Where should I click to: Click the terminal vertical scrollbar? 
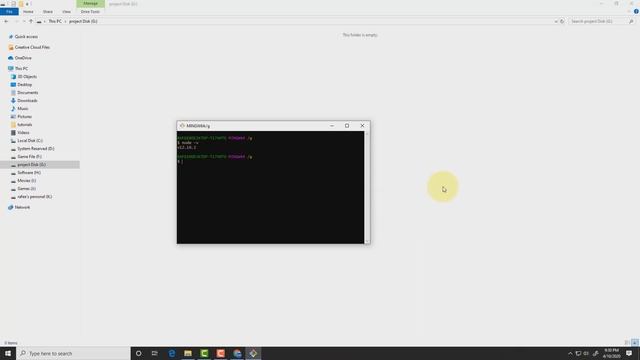[367, 187]
